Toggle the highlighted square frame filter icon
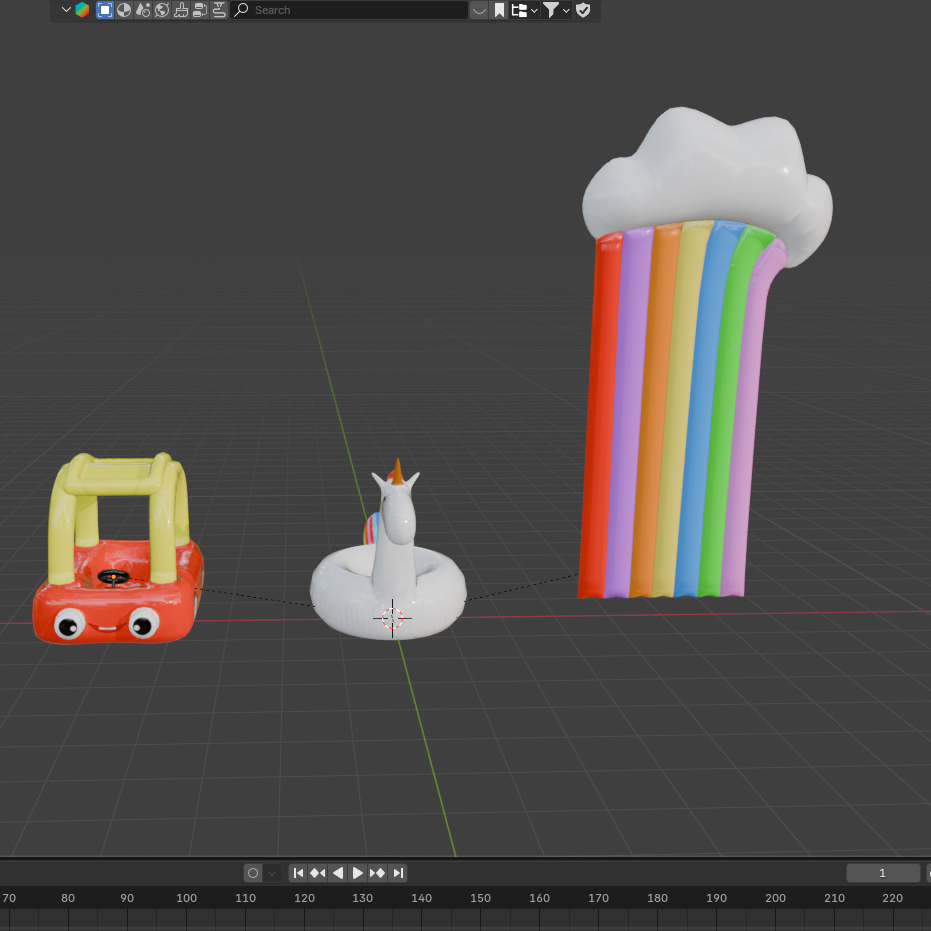Screen dimensions: 931x931 (x=104, y=10)
